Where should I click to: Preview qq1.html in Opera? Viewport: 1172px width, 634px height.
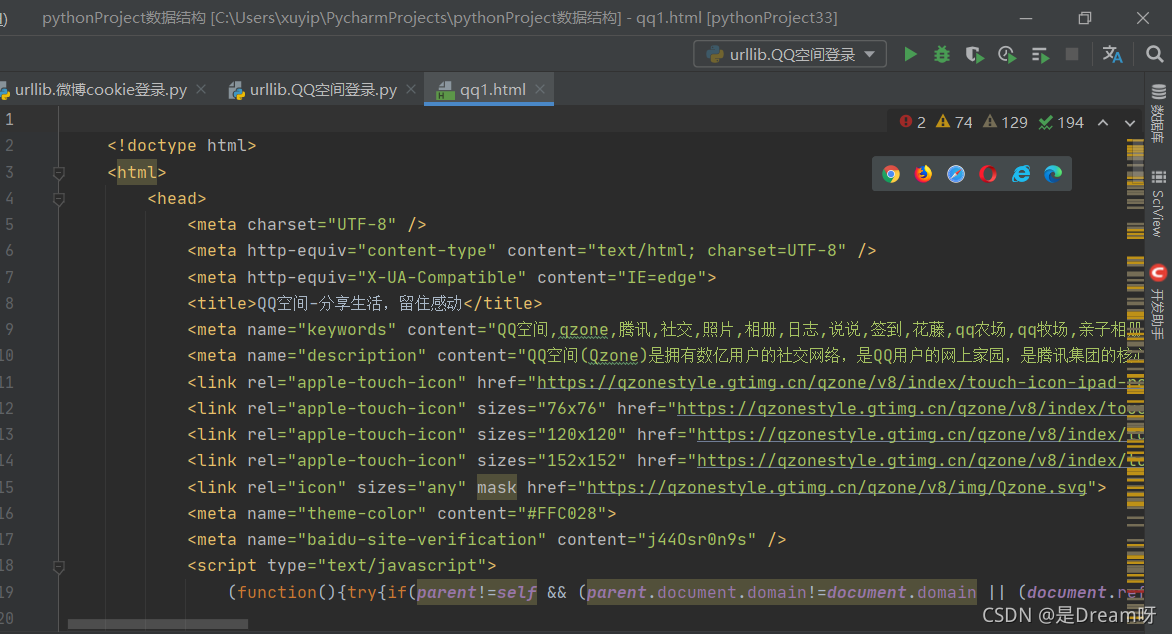(x=987, y=174)
